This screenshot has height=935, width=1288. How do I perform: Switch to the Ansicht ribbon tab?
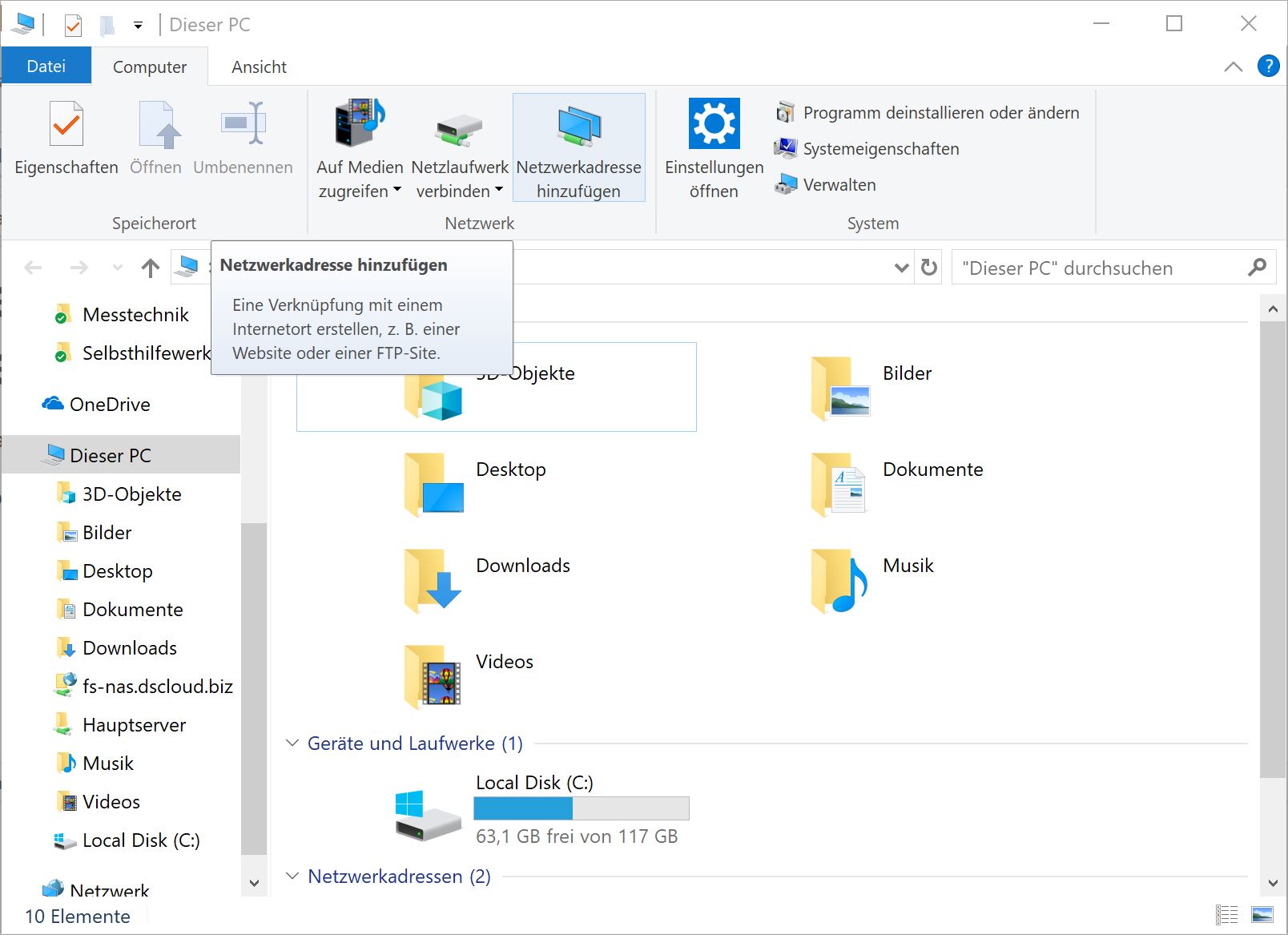point(259,67)
